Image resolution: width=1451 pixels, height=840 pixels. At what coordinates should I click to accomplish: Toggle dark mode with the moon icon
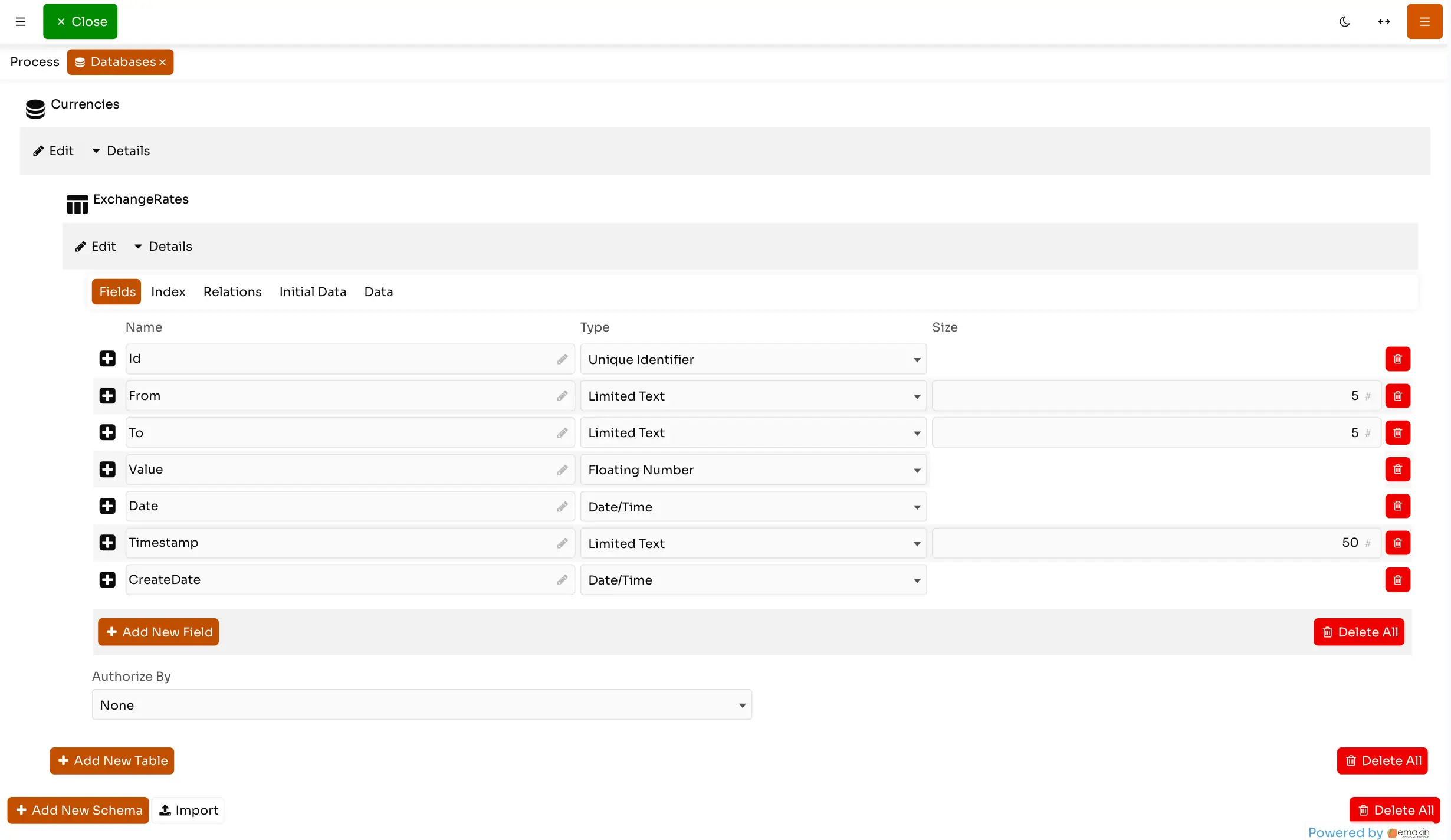1345,21
